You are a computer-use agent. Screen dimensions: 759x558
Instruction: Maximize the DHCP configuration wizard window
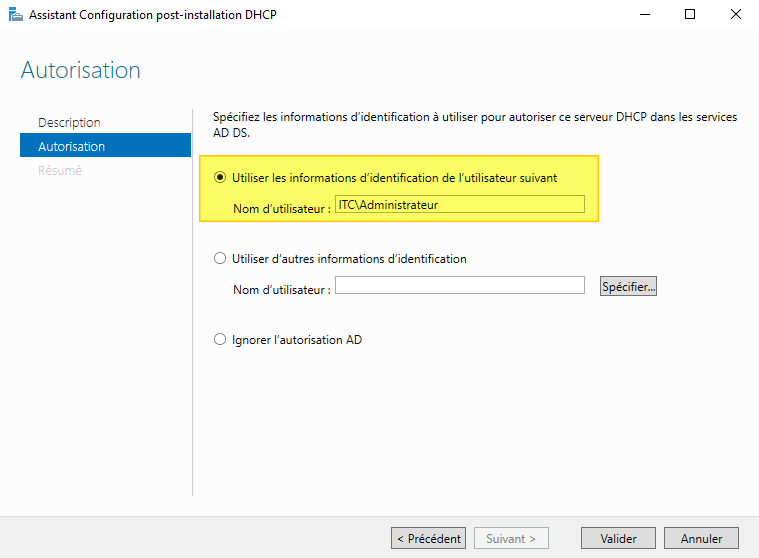coord(690,15)
